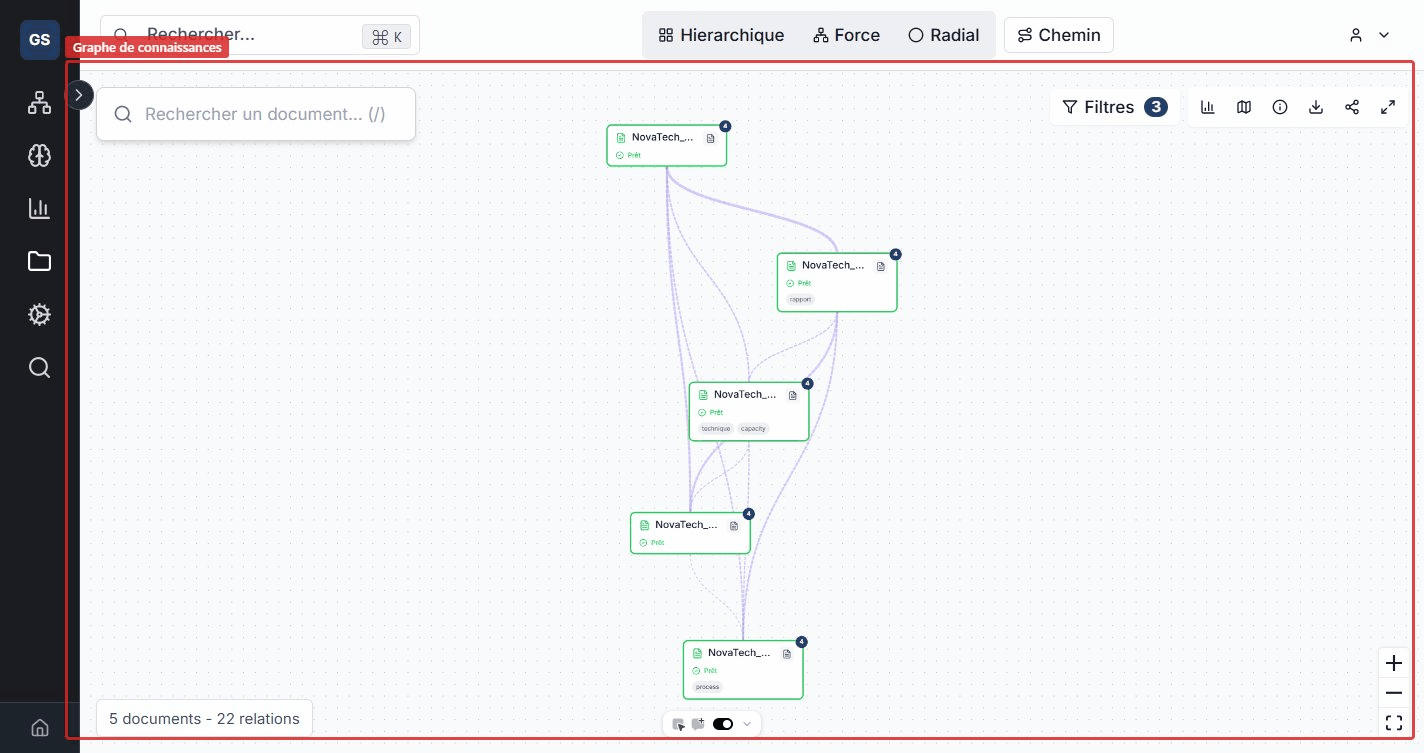Zoom in using the plus control
Screen dimensions: 1424x753
pos(1393,663)
